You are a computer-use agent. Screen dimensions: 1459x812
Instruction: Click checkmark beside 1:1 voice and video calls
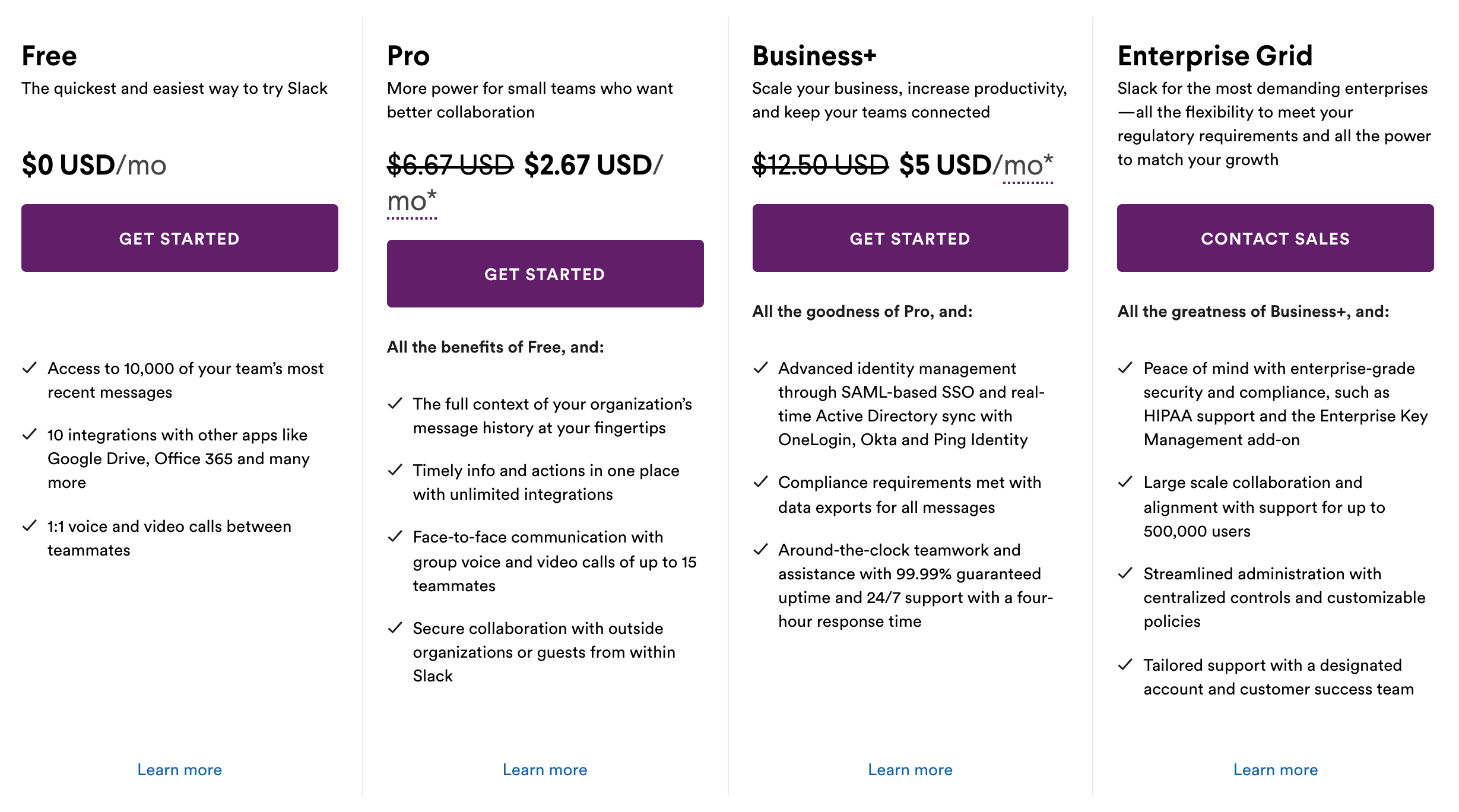click(30, 526)
